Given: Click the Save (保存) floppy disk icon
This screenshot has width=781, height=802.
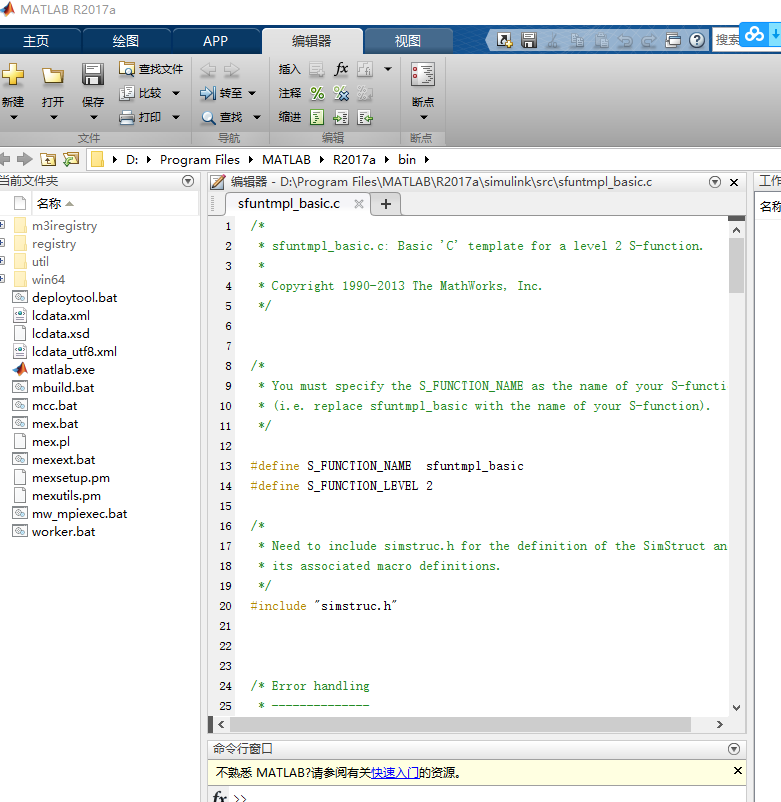Looking at the screenshot, I should (92, 76).
